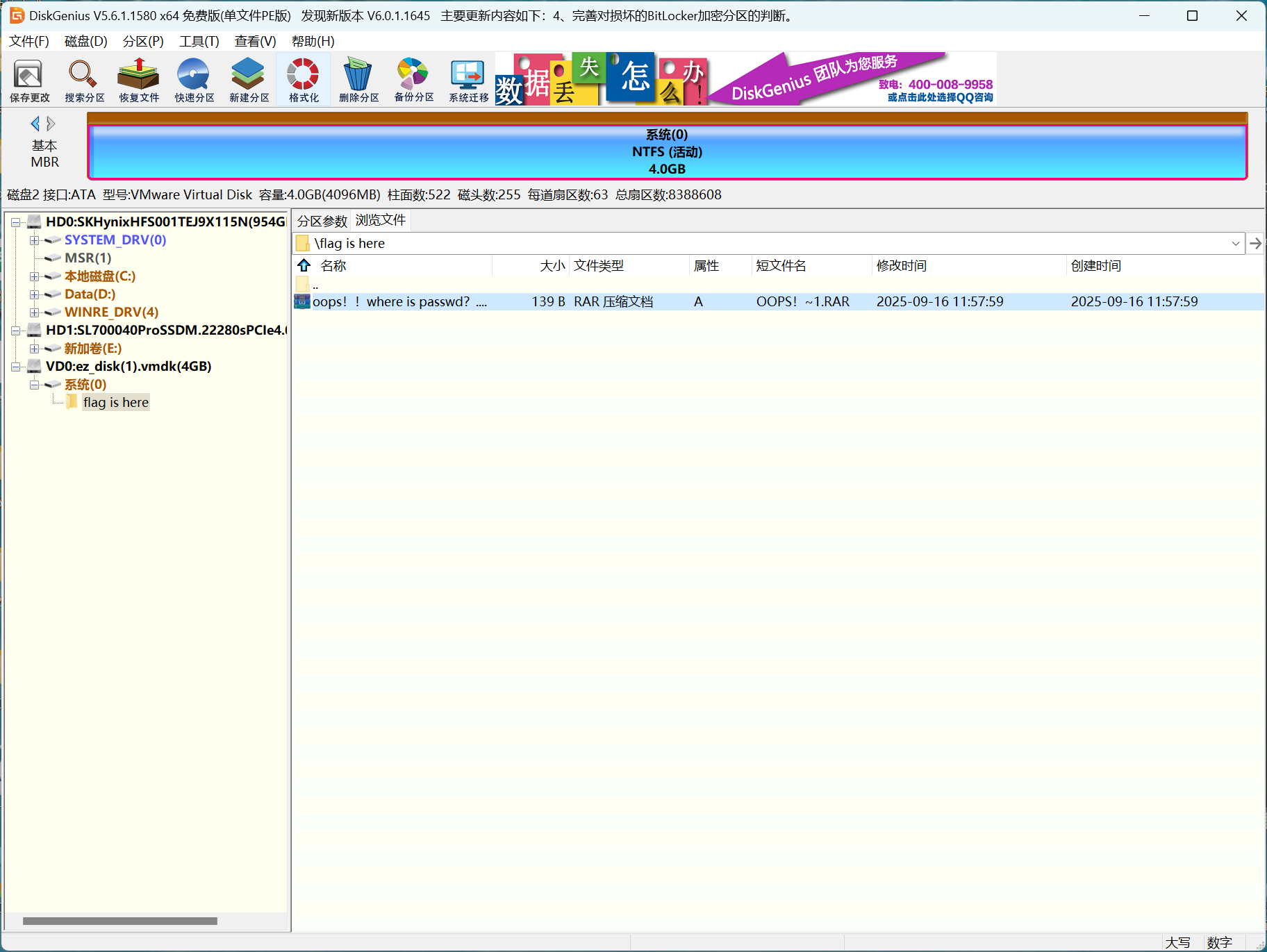Image resolution: width=1267 pixels, height=952 pixels.
Task: Click the up-folder arrow icon in file list
Action: pos(304,265)
